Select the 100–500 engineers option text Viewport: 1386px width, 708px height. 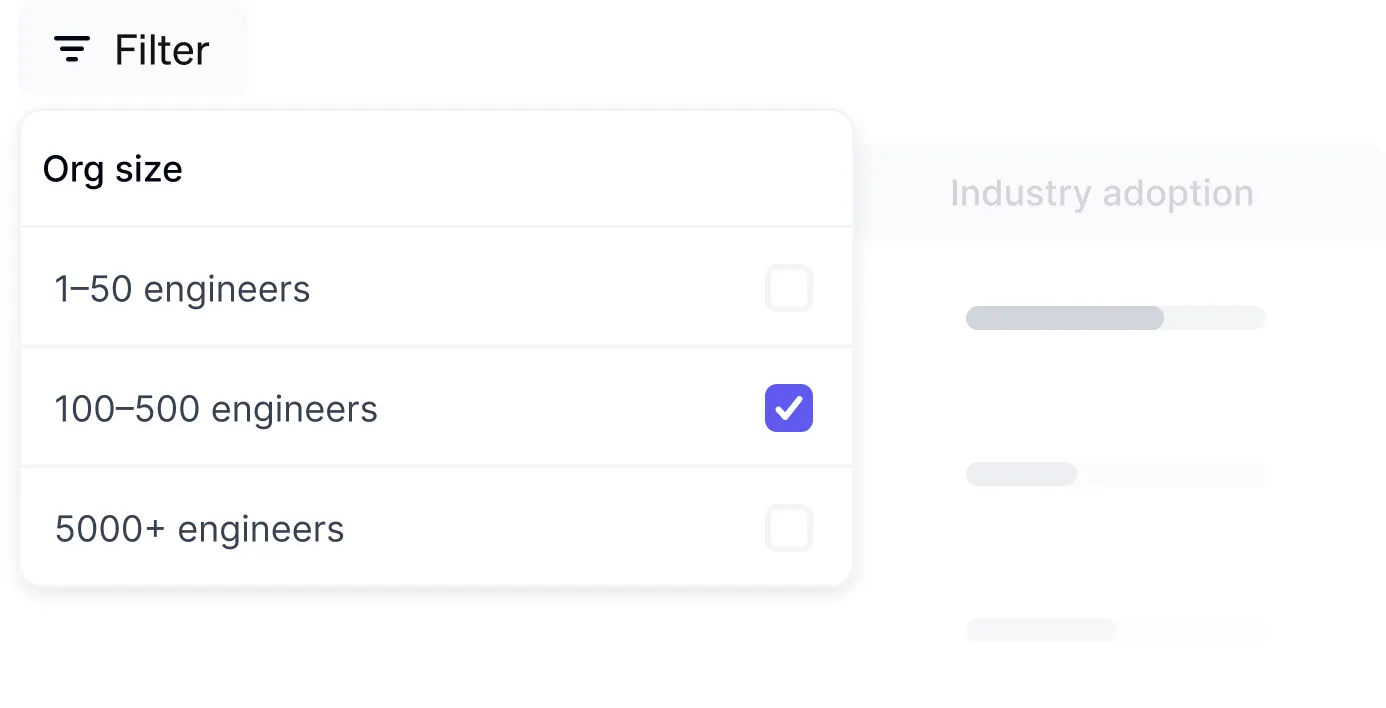click(216, 409)
